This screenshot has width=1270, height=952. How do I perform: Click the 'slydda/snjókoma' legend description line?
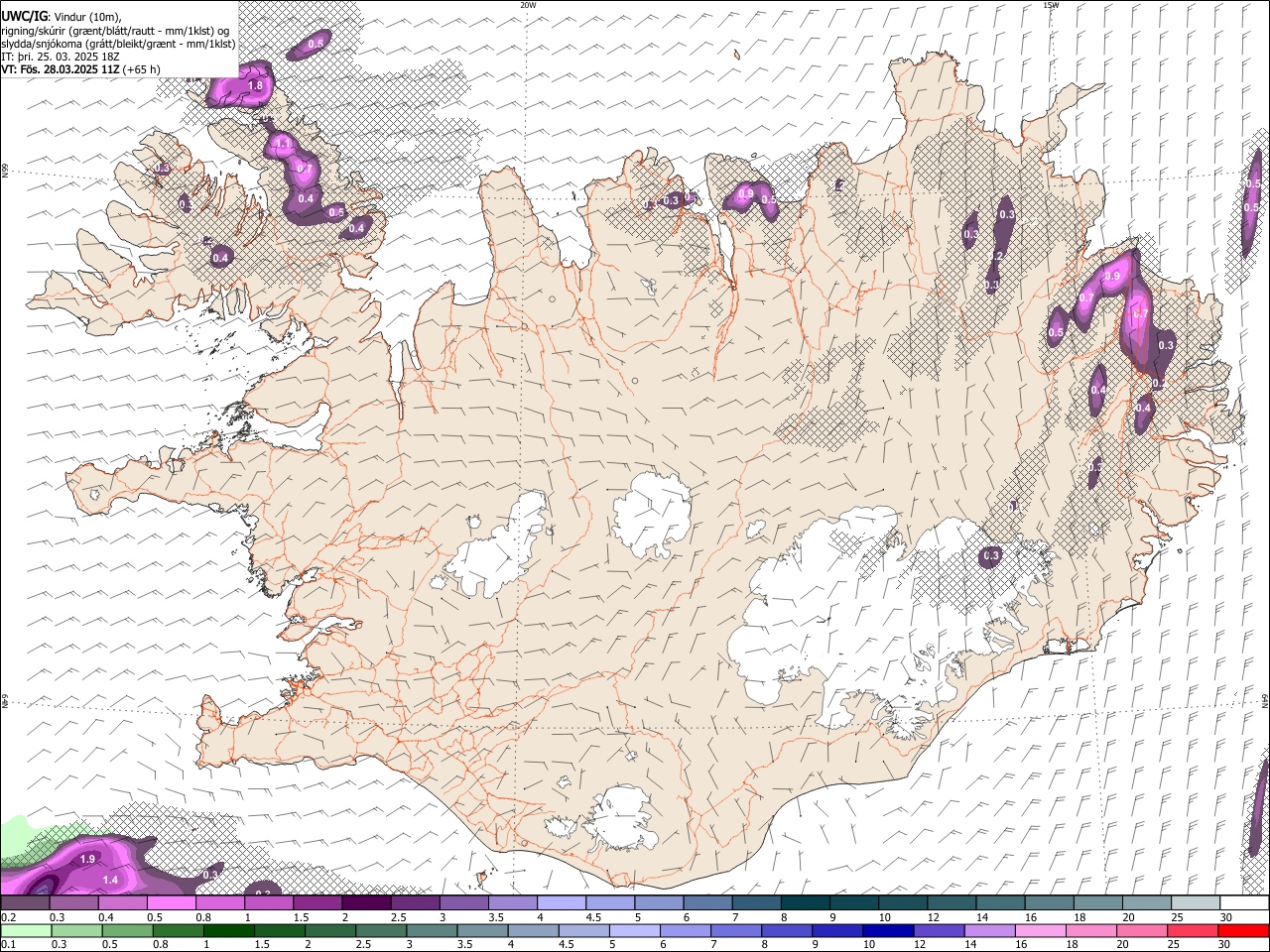pyautogui.click(x=118, y=44)
